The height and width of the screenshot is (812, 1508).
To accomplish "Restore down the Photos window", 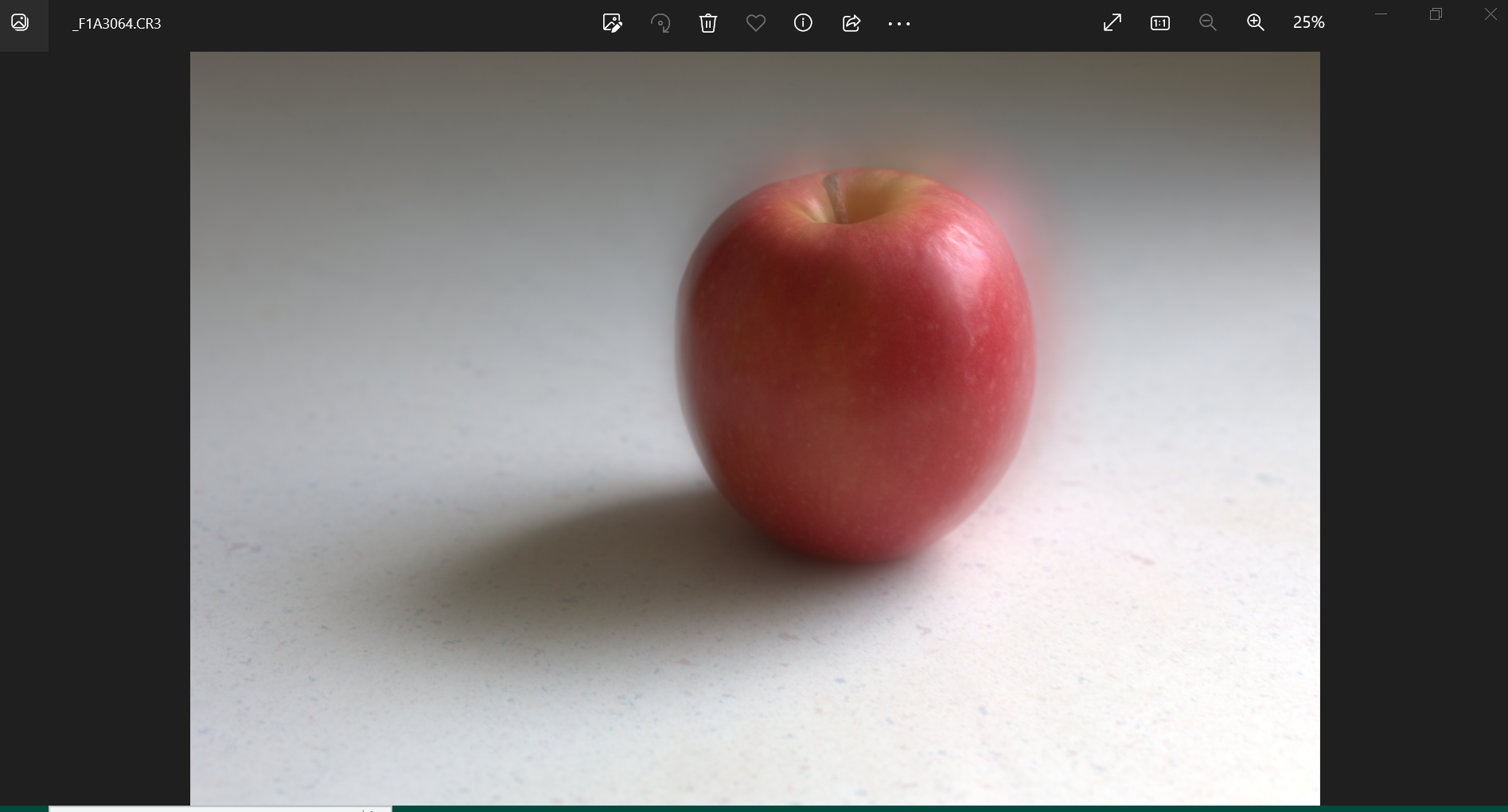I will 1436,14.
